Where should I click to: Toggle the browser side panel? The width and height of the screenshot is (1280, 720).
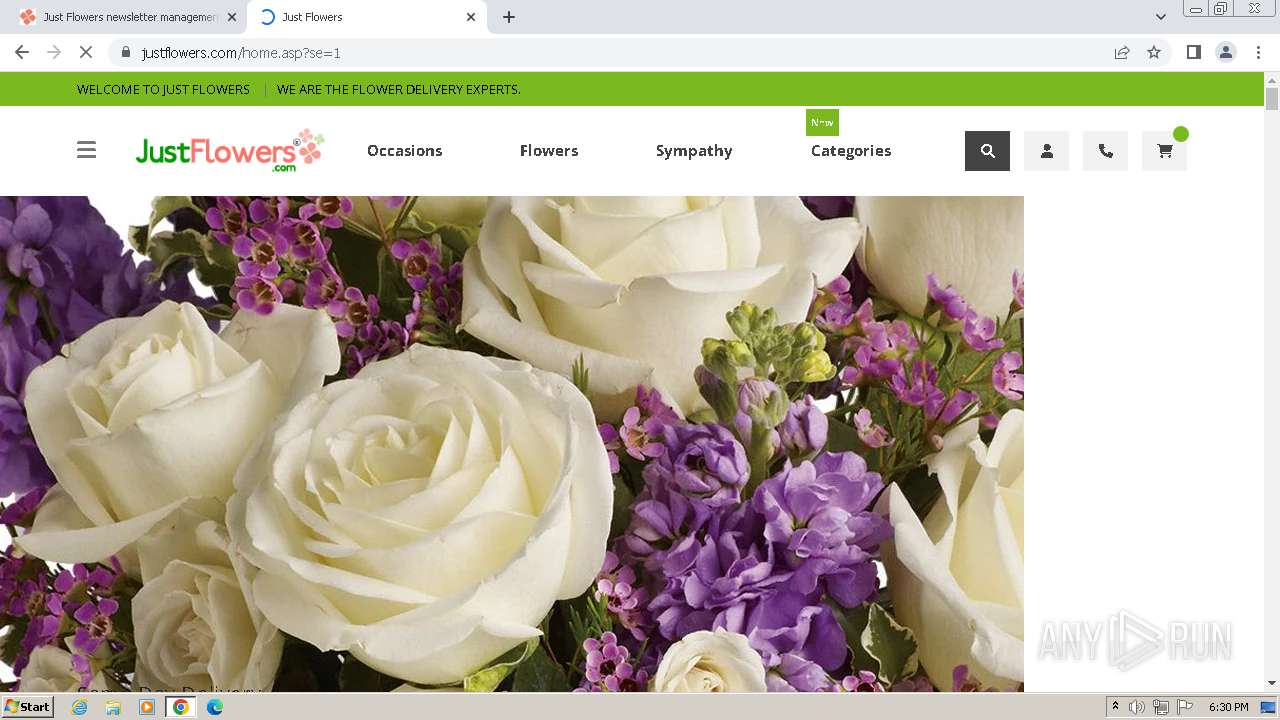coord(1193,52)
